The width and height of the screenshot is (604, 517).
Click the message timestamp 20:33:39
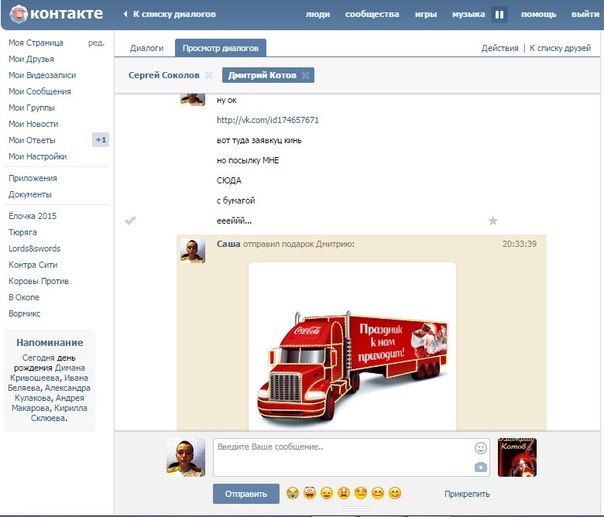coord(519,244)
